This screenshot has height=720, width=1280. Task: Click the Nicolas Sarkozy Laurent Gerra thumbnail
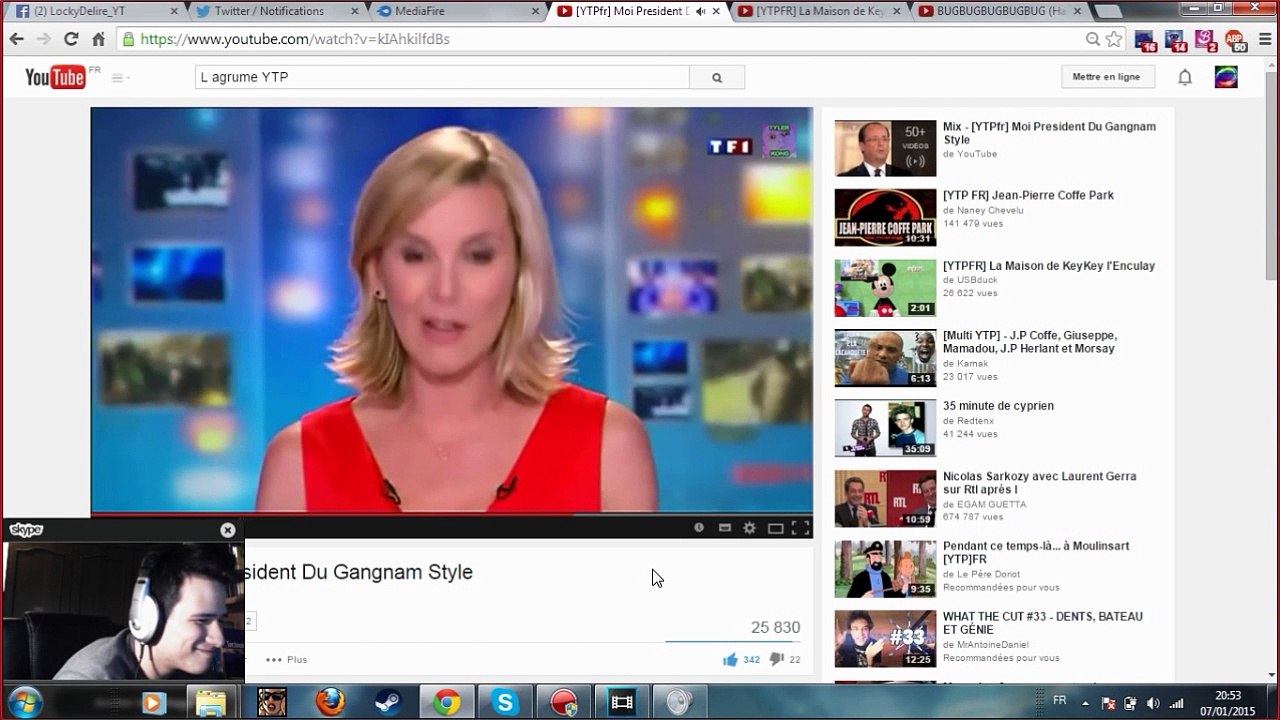click(x=885, y=499)
